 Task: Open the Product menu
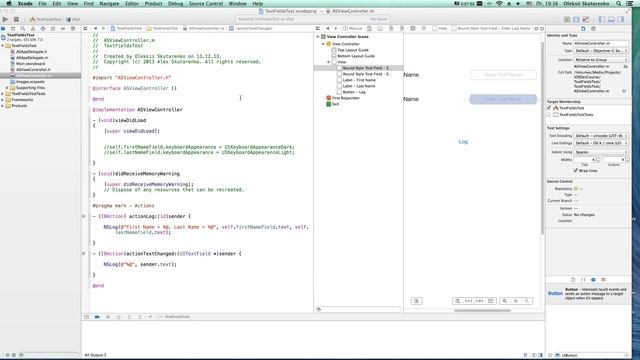pos(153,4)
